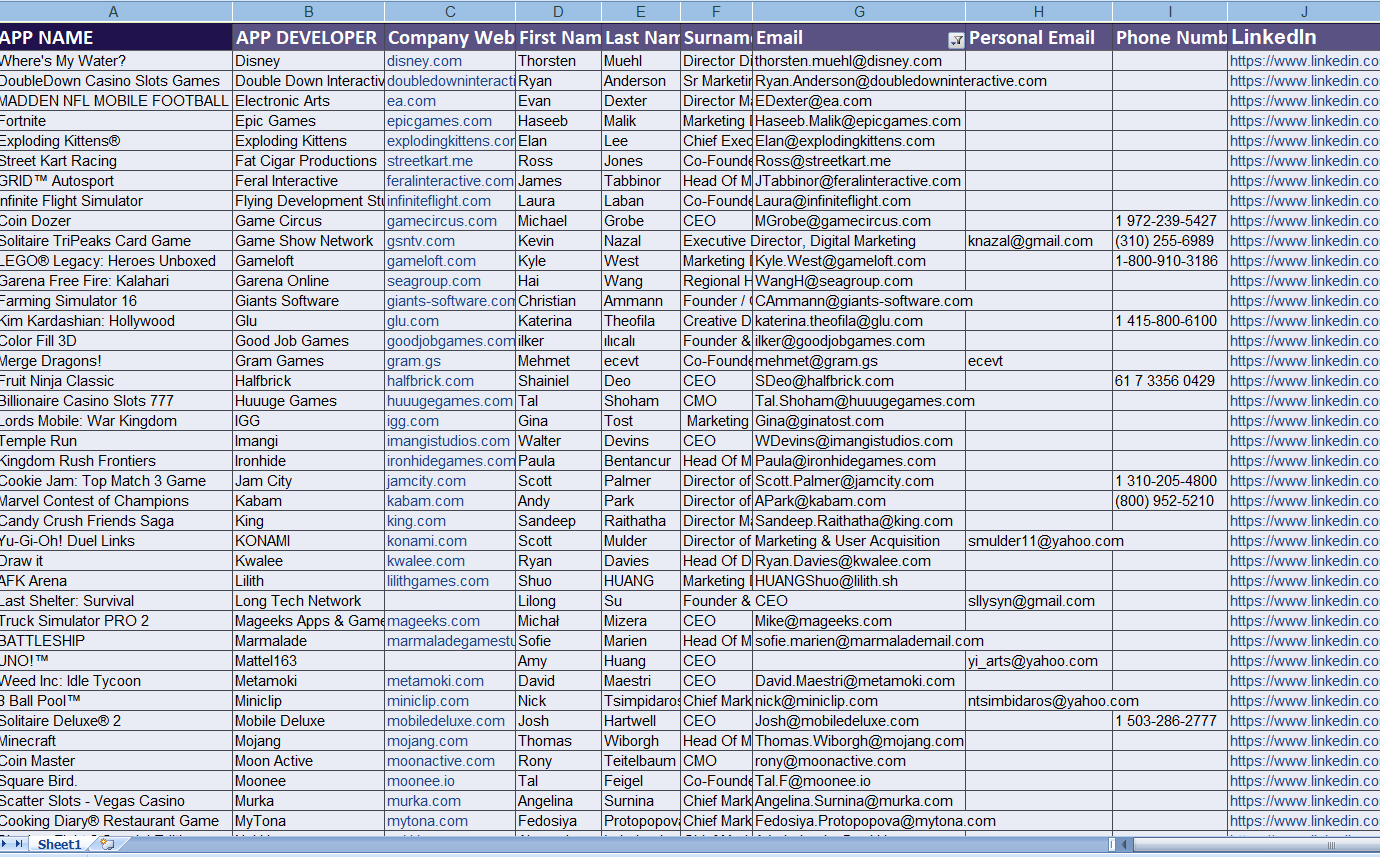
Task: Open the igg.com link
Action: [413, 421]
